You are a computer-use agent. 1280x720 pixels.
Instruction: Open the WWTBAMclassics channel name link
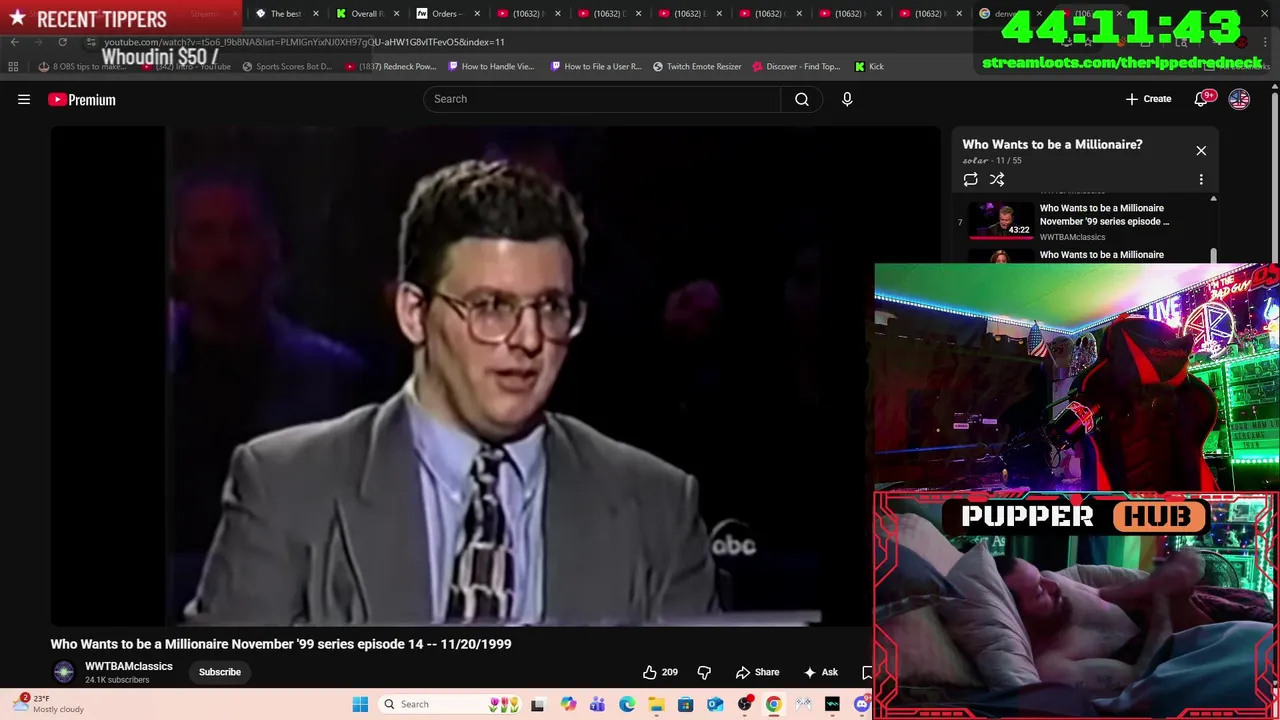coord(129,666)
